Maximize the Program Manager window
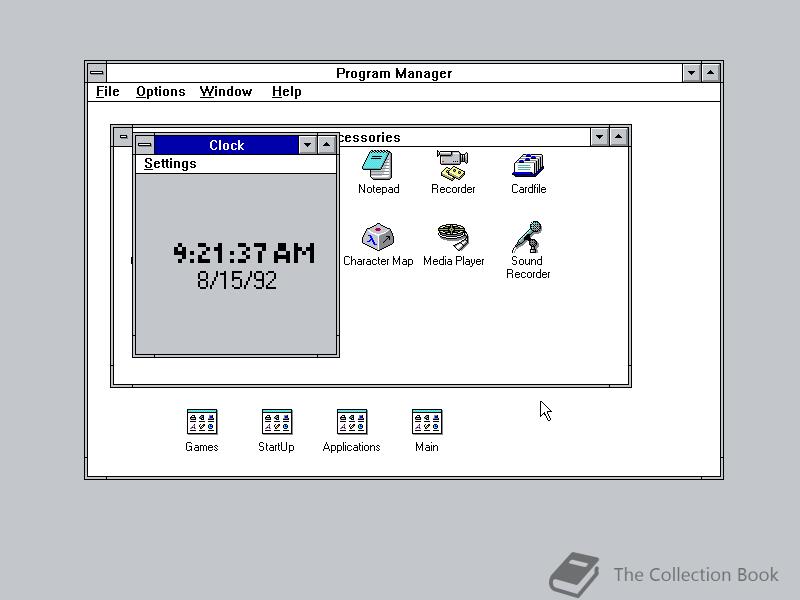 coord(711,73)
